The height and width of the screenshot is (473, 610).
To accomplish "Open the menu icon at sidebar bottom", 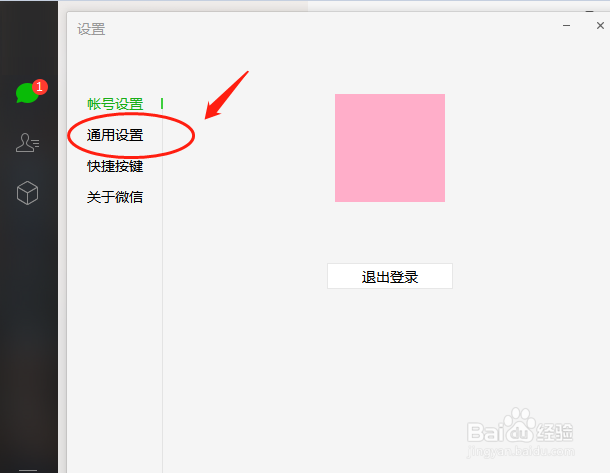I will click(x=28, y=470).
